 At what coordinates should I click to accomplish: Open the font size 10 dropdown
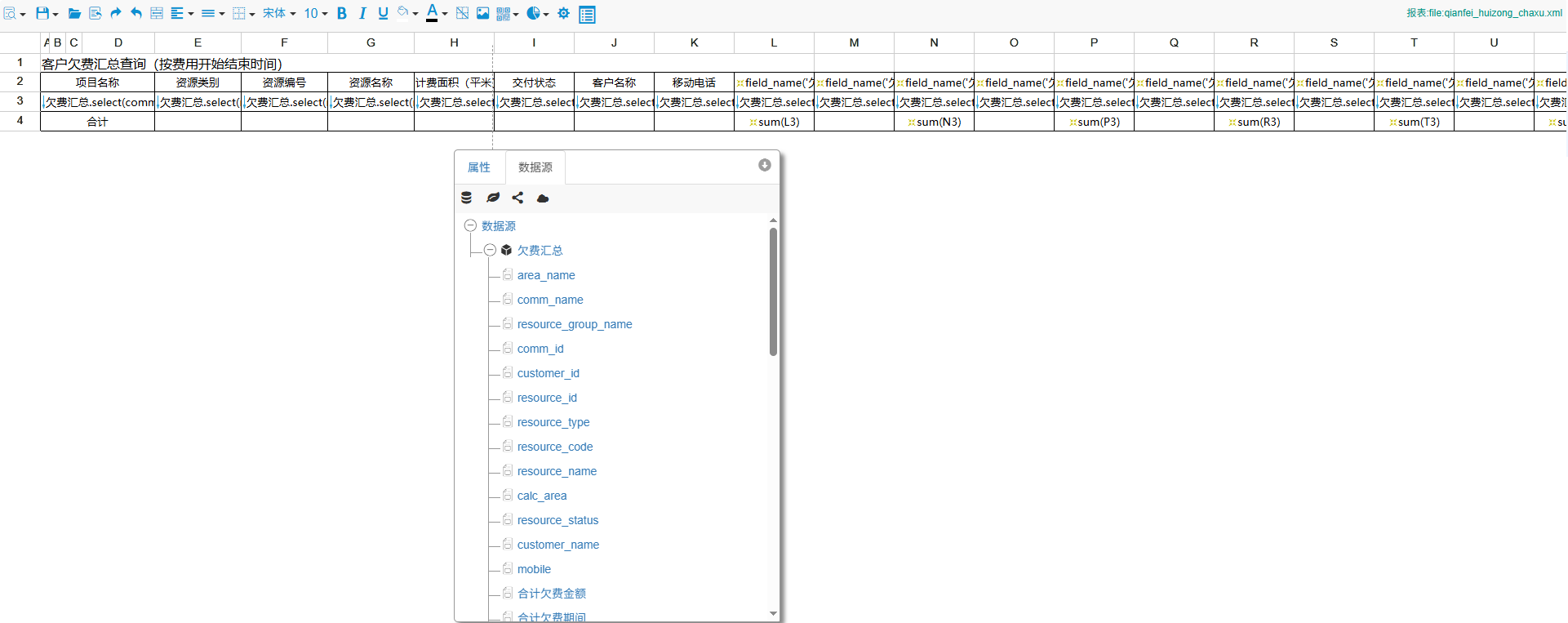316,13
